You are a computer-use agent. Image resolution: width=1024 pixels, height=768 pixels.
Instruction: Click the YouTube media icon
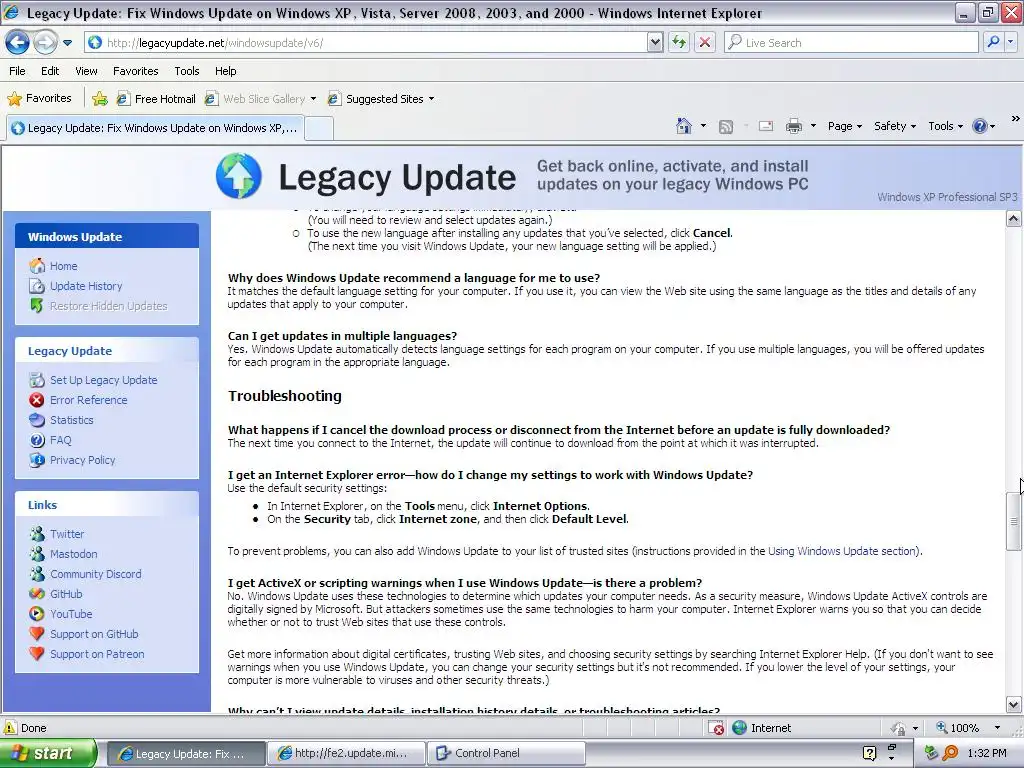click(x=37, y=614)
